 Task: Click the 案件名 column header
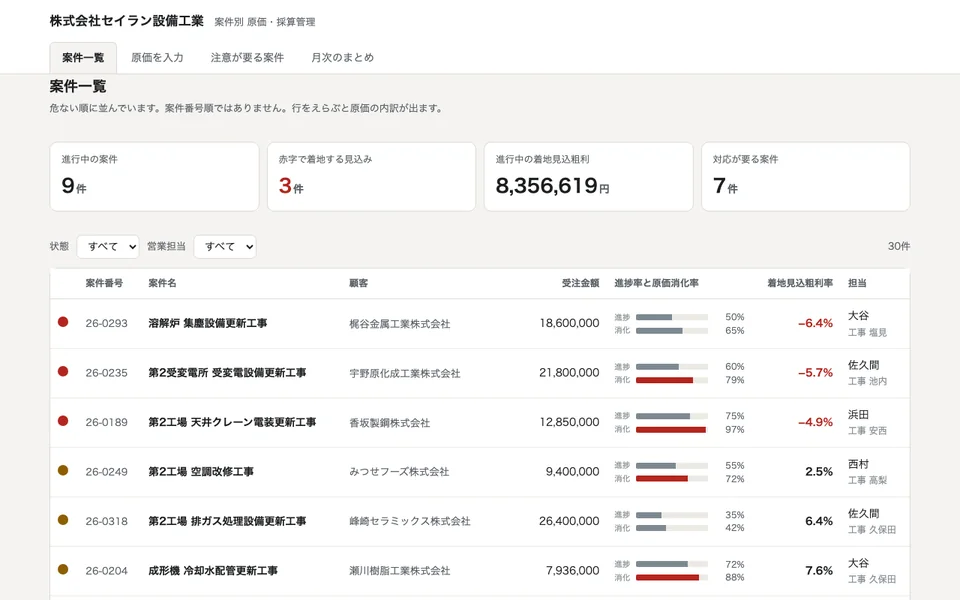pyautogui.click(x=162, y=283)
